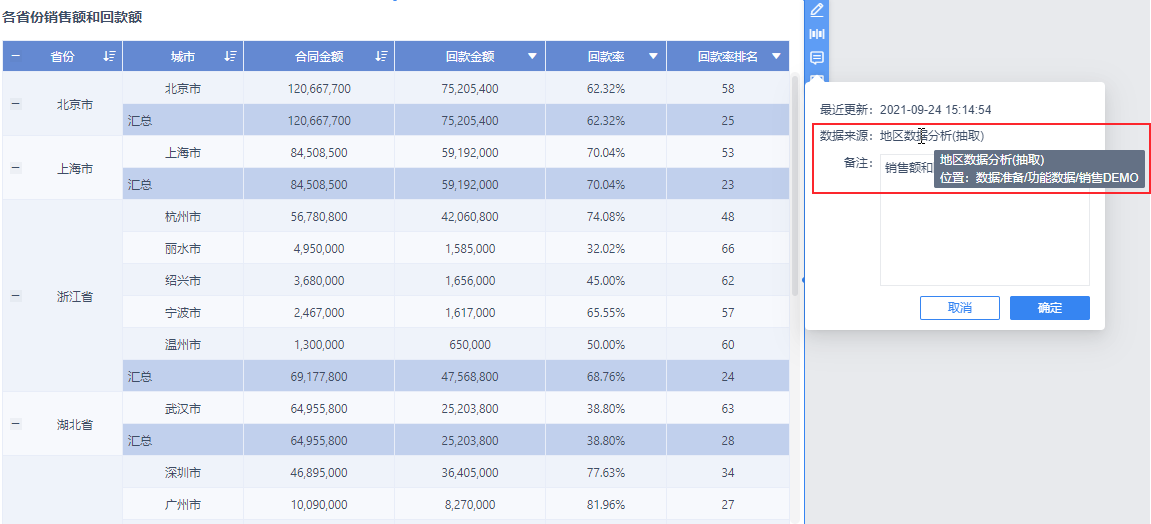Click the table vertical scrollbar
Image resolution: width=1151 pixels, height=524 pixels.
click(795, 185)
